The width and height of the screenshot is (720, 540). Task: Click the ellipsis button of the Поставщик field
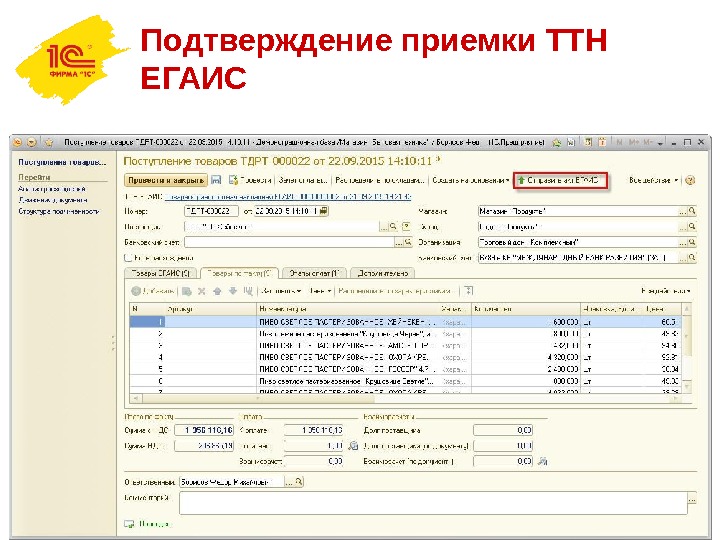[383, 227]
